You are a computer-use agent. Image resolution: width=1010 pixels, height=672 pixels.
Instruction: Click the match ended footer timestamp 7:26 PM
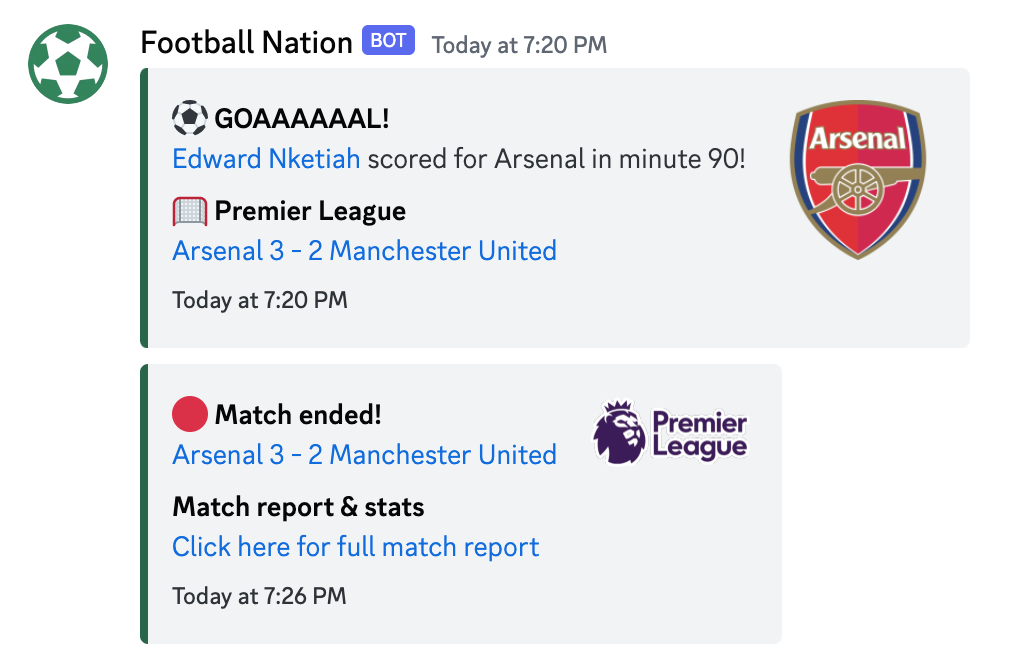click(x=259, y=596)
